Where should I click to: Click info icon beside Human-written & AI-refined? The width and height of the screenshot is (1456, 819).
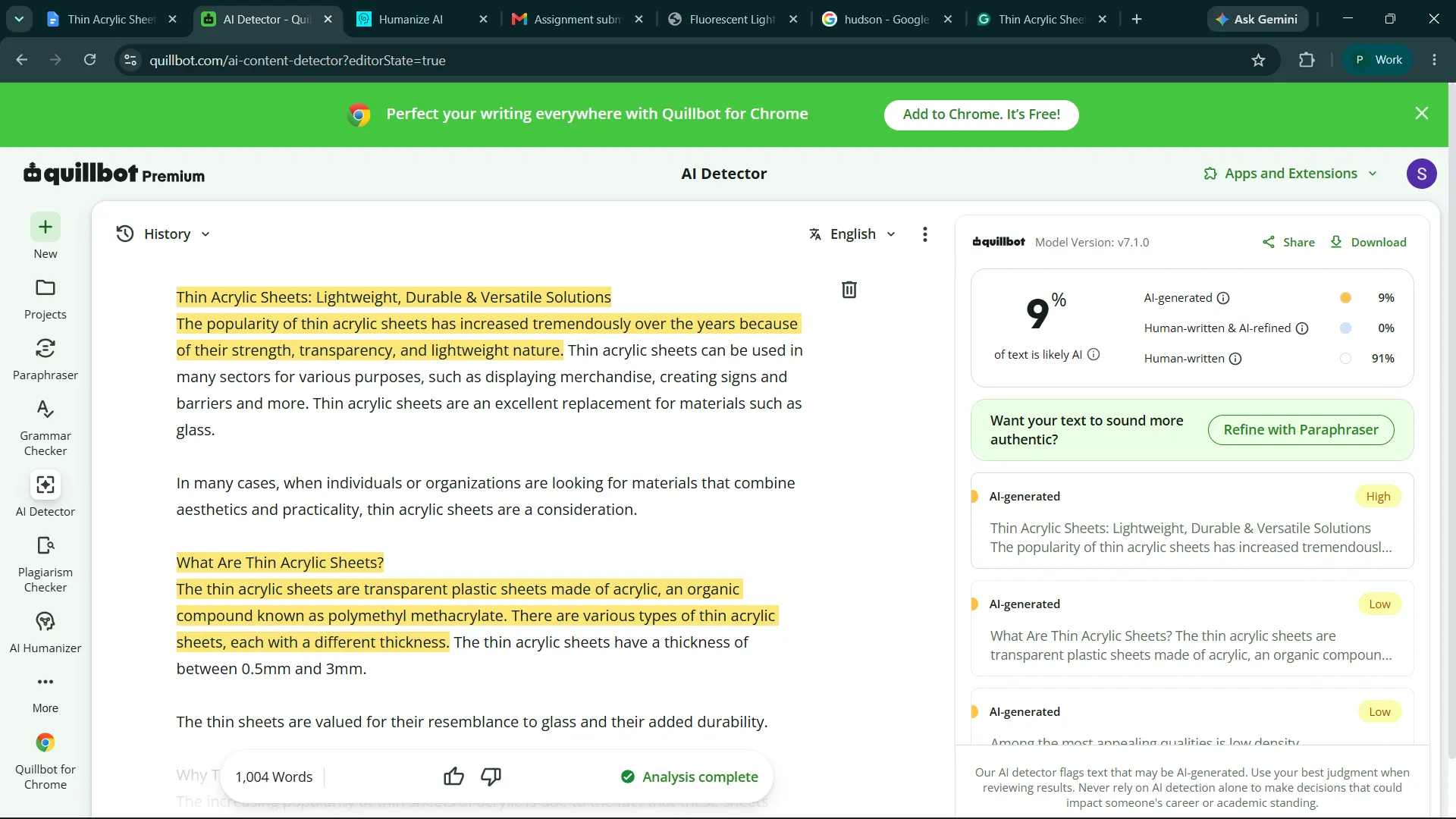coord(1302,328)
